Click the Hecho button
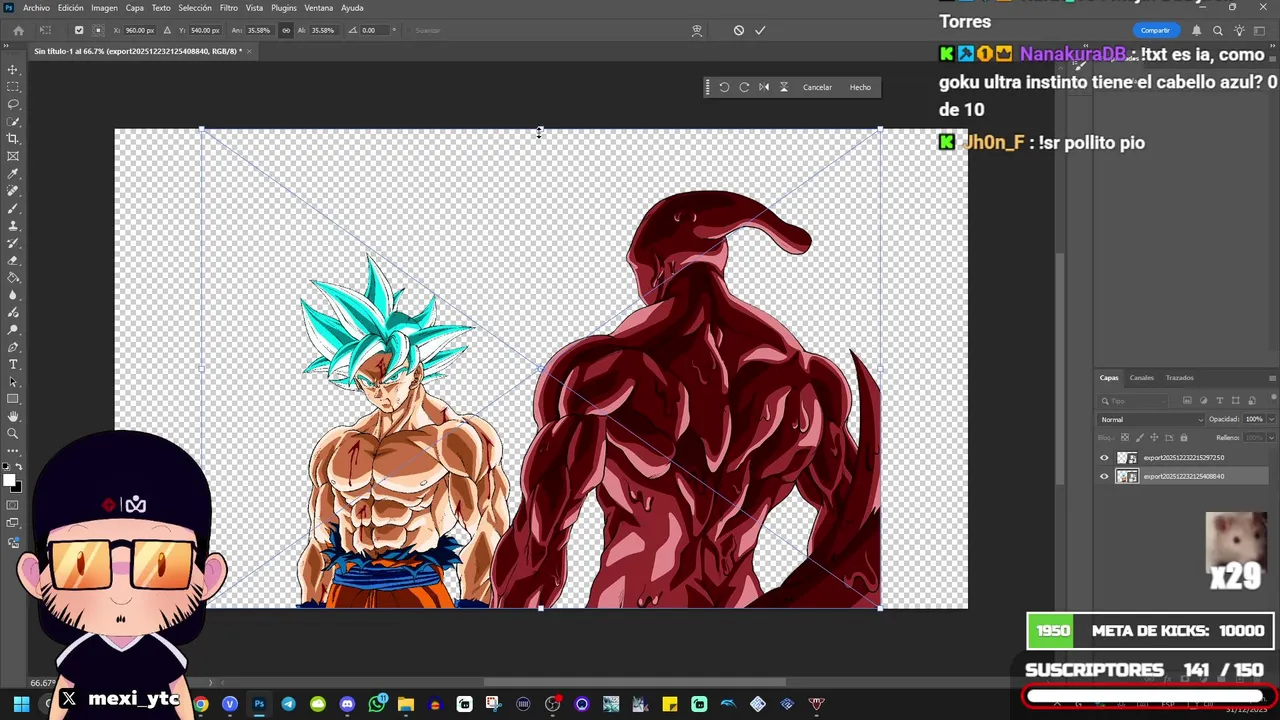The height and width of the screenshot is (720, 1280). pyautogui.click(x=860, y=87)
